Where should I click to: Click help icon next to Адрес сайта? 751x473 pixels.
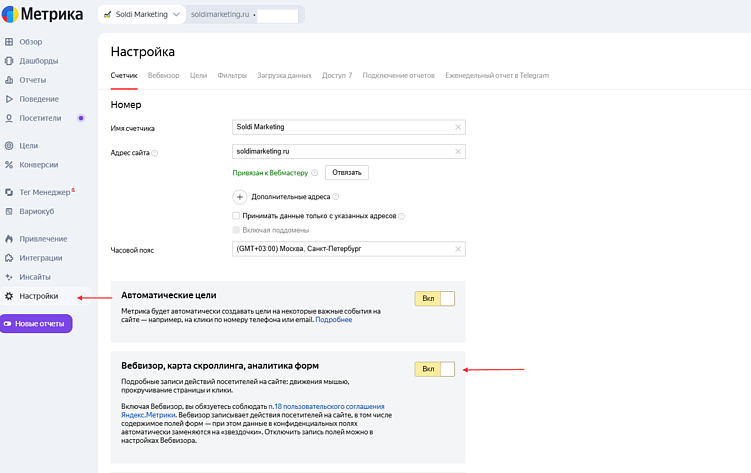(155, 153)
